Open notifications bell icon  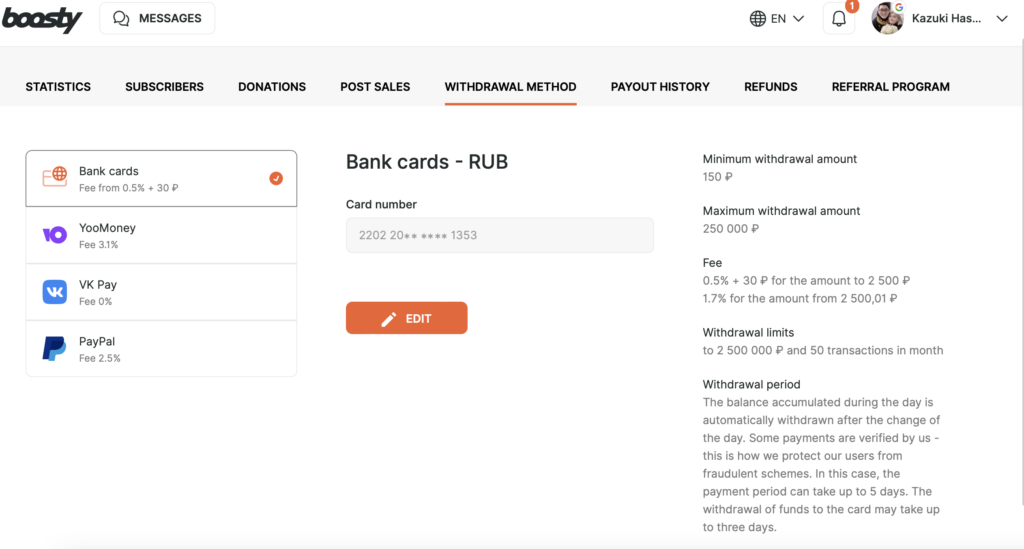tap(839, 19)
